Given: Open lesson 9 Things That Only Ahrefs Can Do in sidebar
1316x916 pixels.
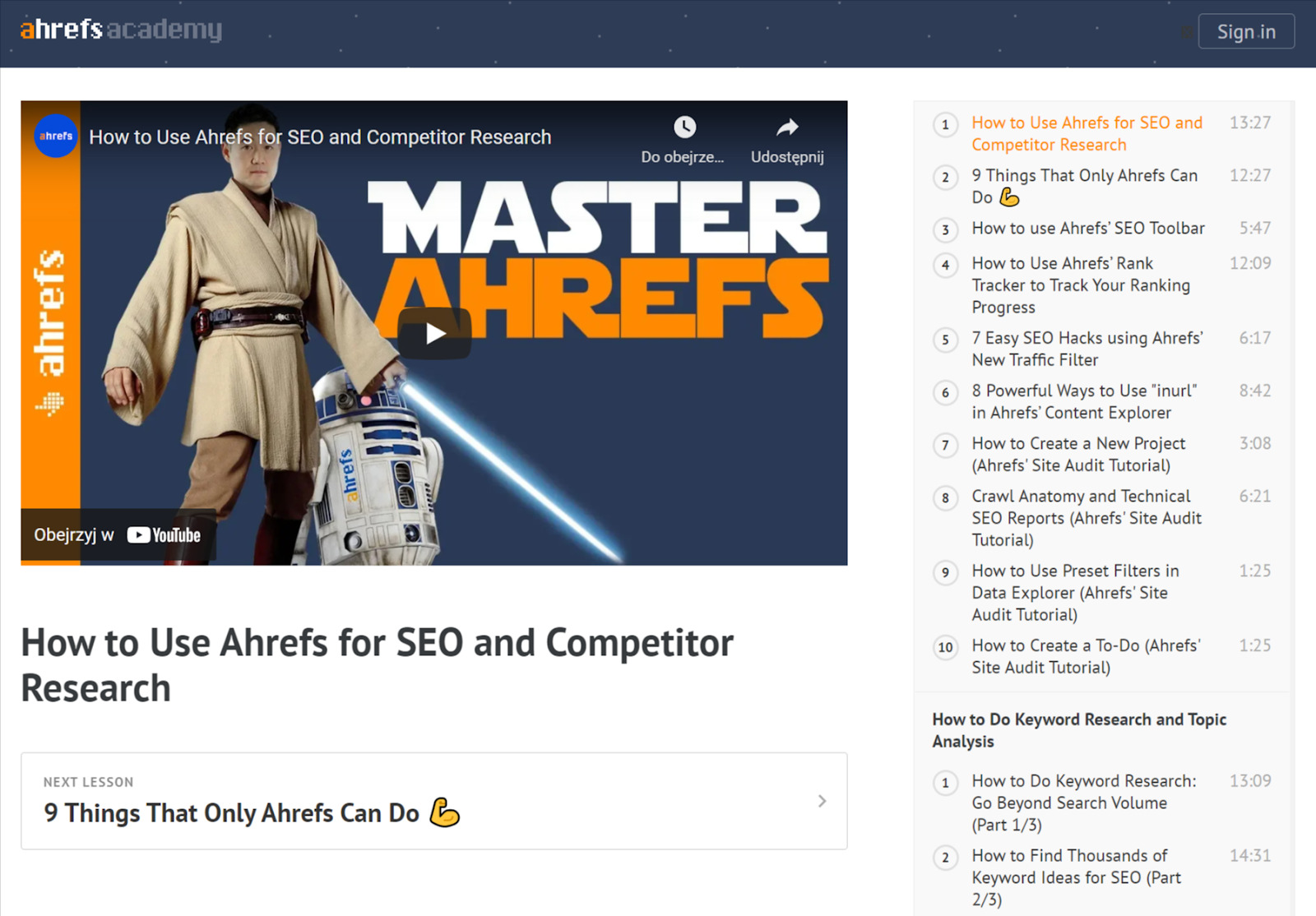Looking at the screenshot, I should tap(1085, 186).
